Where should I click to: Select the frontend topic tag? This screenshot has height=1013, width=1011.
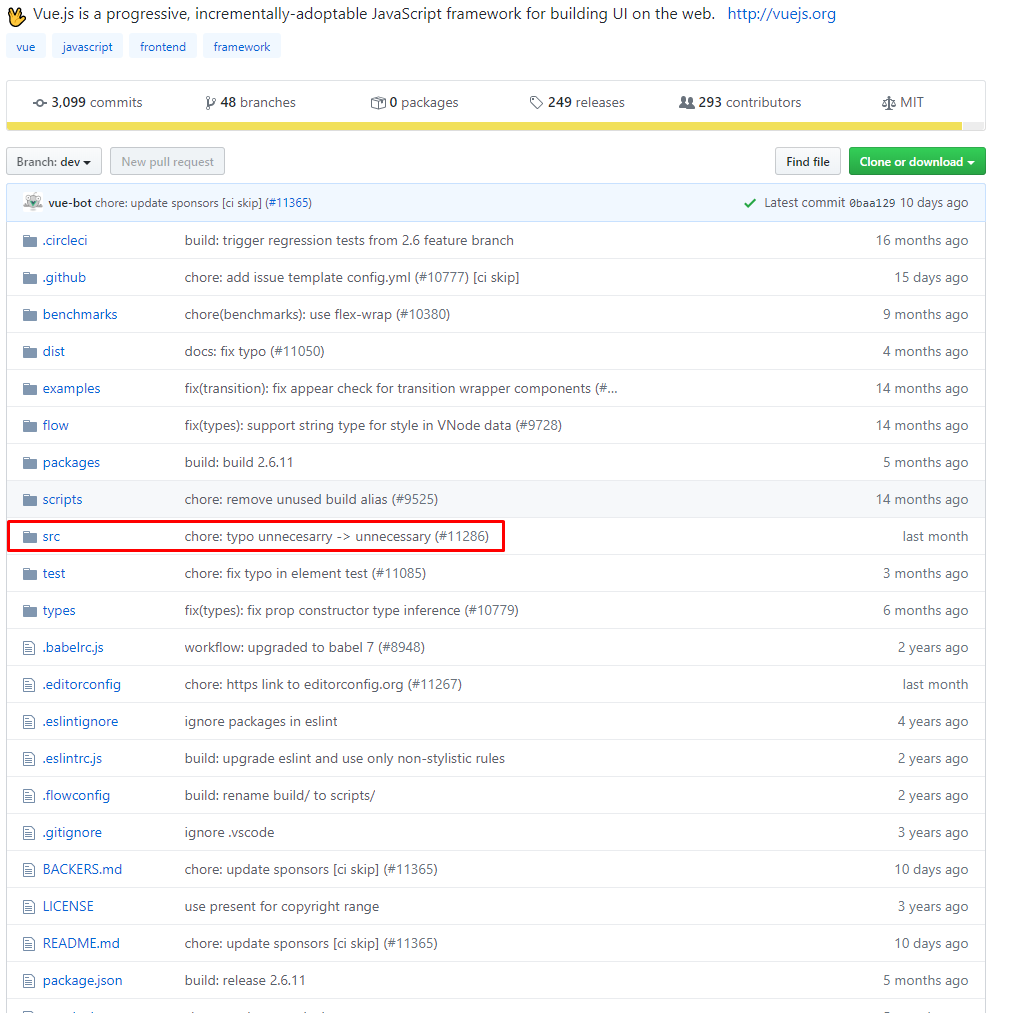click(163, 47)
